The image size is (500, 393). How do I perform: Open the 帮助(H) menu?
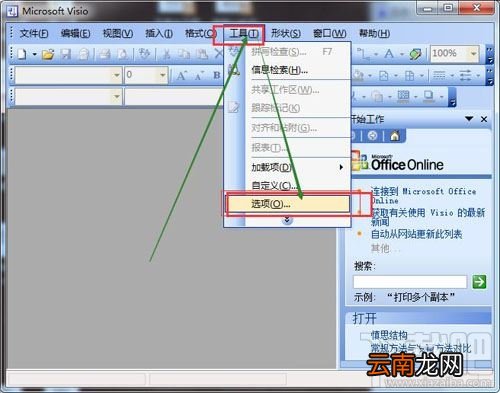click(374, 33)
